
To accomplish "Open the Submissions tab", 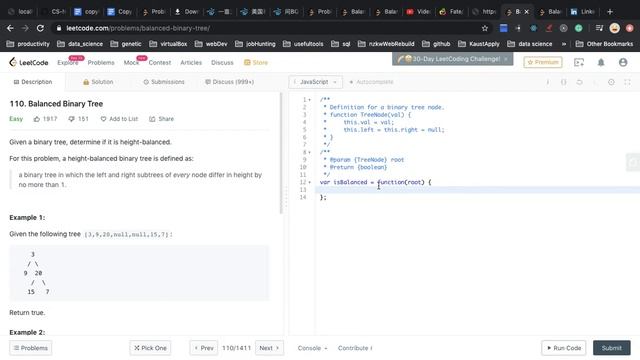I will coord(164,82).
